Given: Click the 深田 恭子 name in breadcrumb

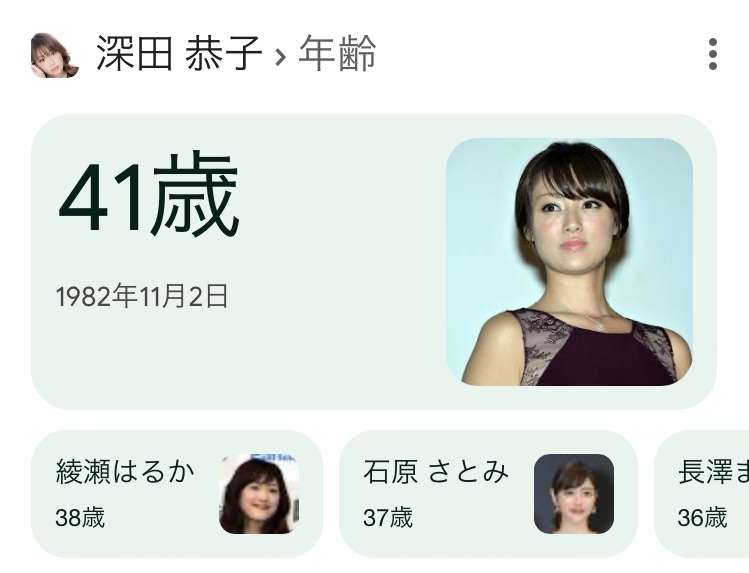Looking at the screenshot, I should click(x=179, y=53).
